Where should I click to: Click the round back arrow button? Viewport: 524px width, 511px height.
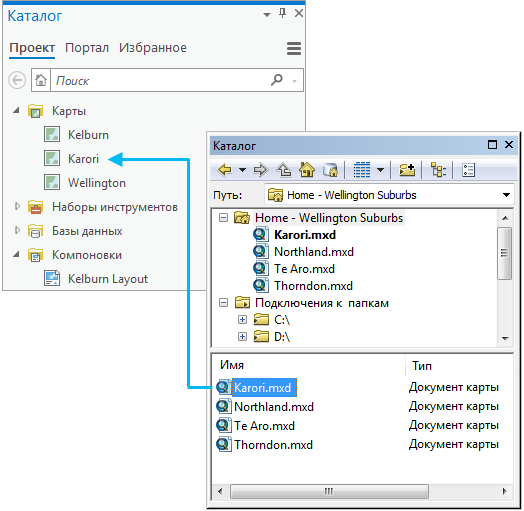[x=17, y=80]
